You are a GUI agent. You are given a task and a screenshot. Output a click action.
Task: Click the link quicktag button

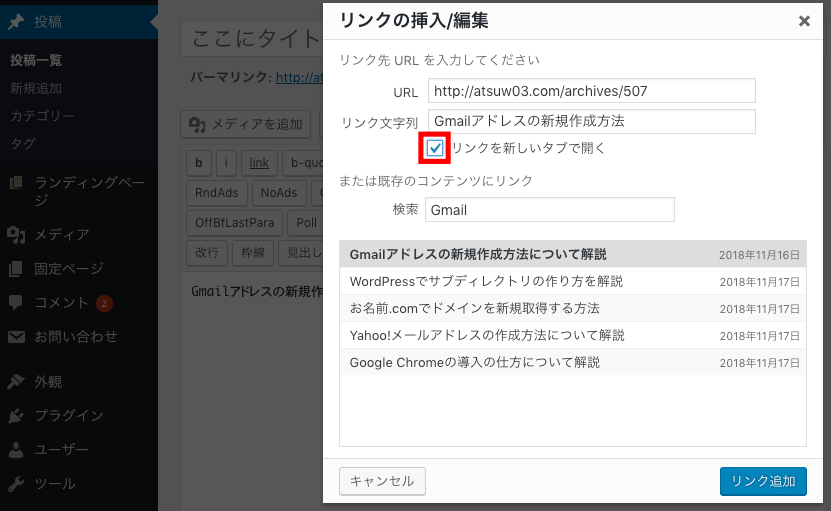click(259, 163)
